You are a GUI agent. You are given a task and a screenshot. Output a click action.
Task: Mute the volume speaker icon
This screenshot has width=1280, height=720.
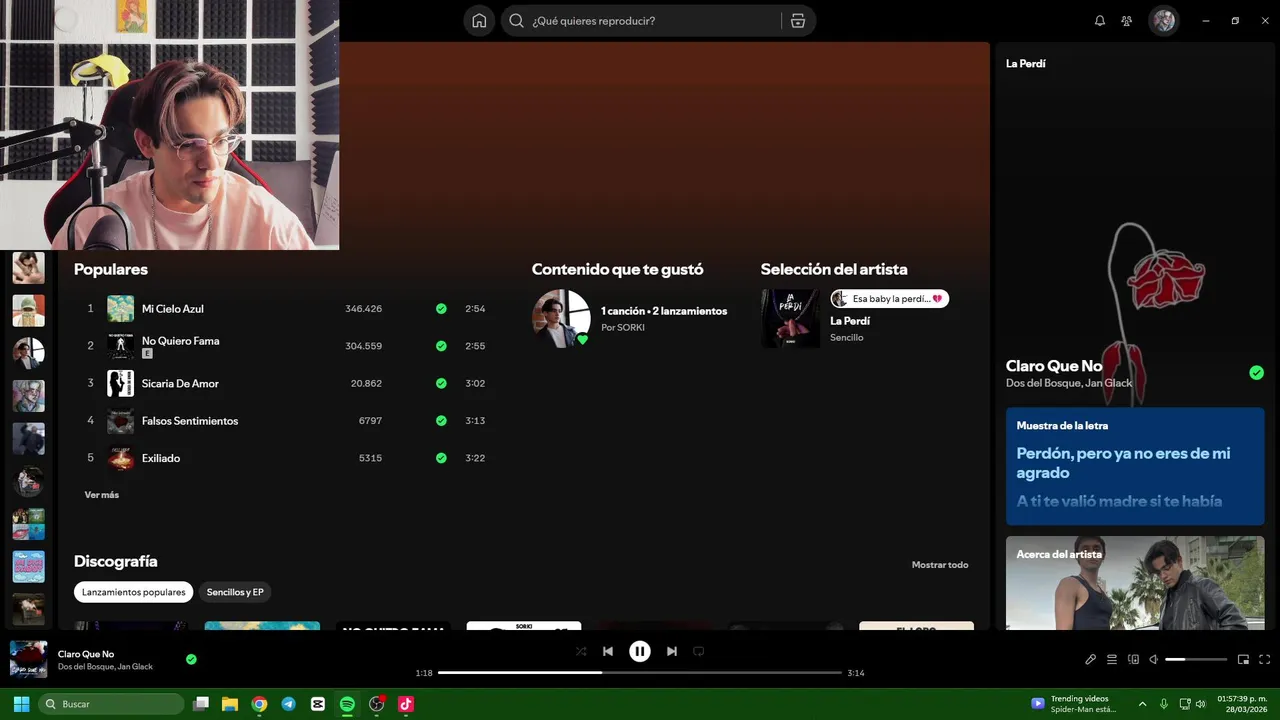pyautogui.click(x=1153, y=660)
